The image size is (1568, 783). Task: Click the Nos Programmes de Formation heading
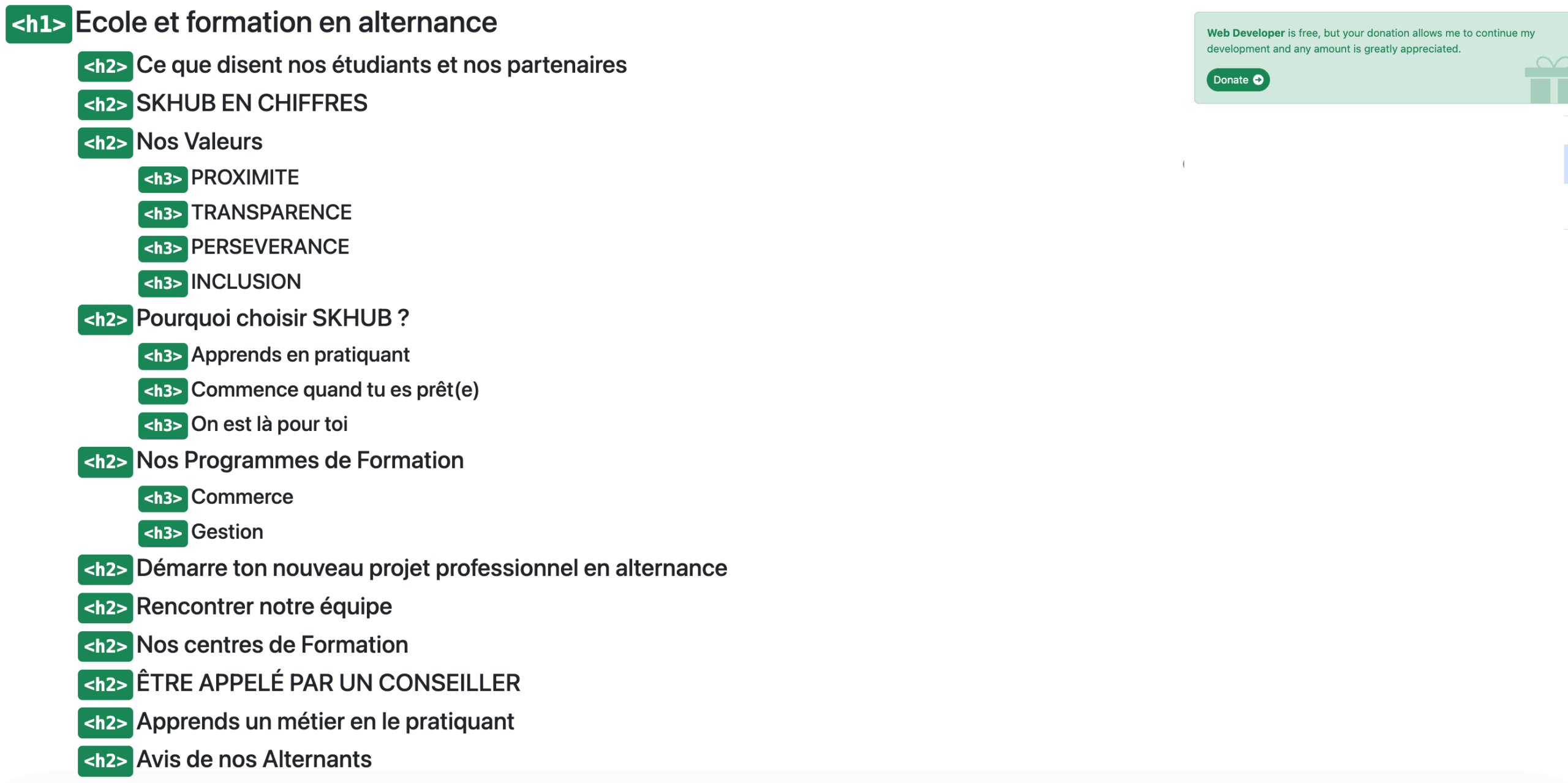pyautogui.click(x=300, y=461)
